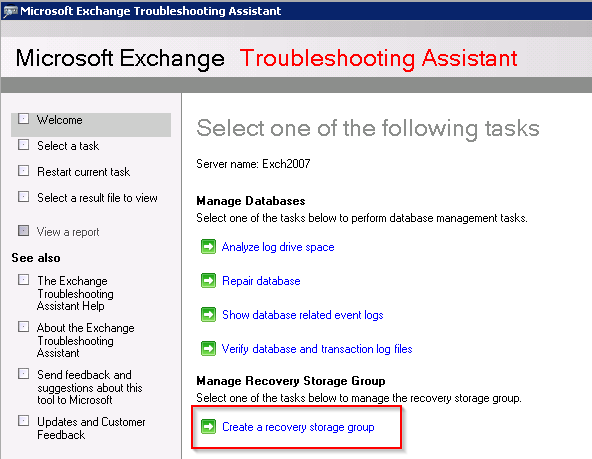
Task: Open Verify database and transaction log files link
Action: coord(317,349)
